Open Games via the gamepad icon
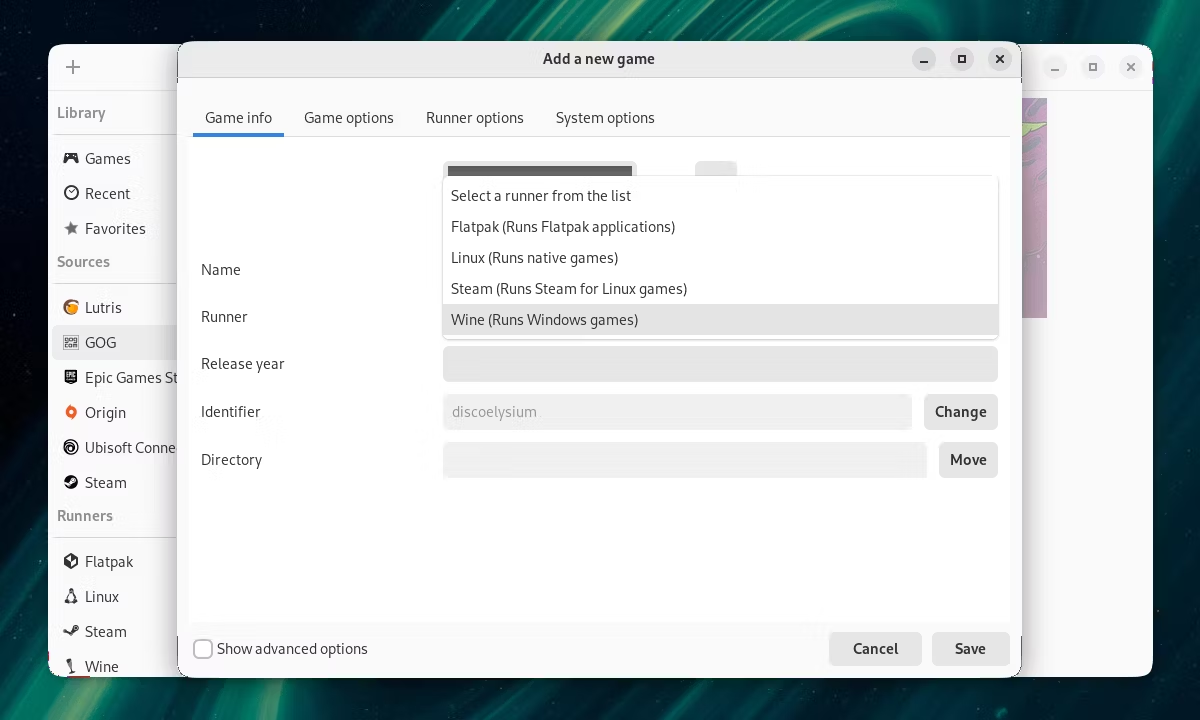This screenshot has width=1200, height=720. [x=71, y=158]
